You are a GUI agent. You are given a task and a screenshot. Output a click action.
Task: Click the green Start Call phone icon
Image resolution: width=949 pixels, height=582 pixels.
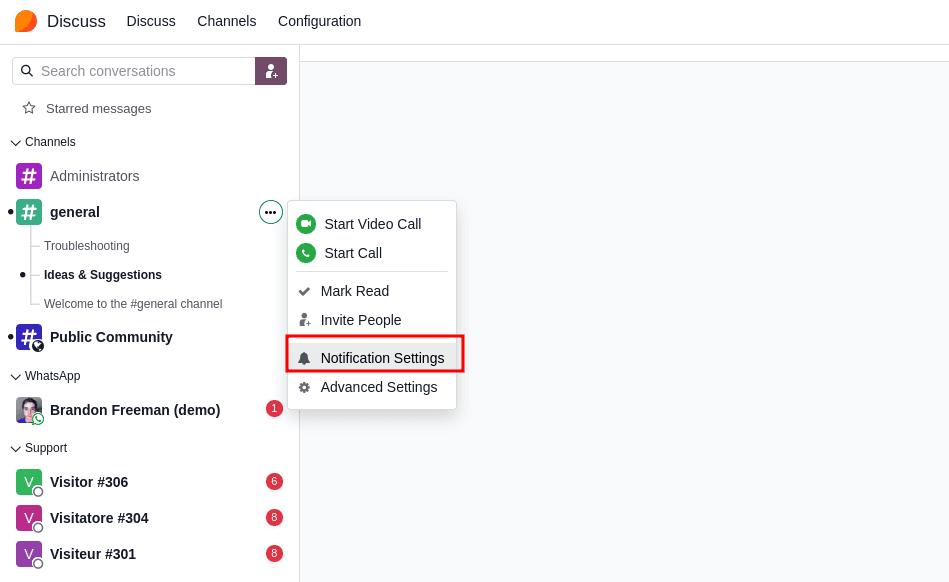pyautogui.click(x=306, y=253)
